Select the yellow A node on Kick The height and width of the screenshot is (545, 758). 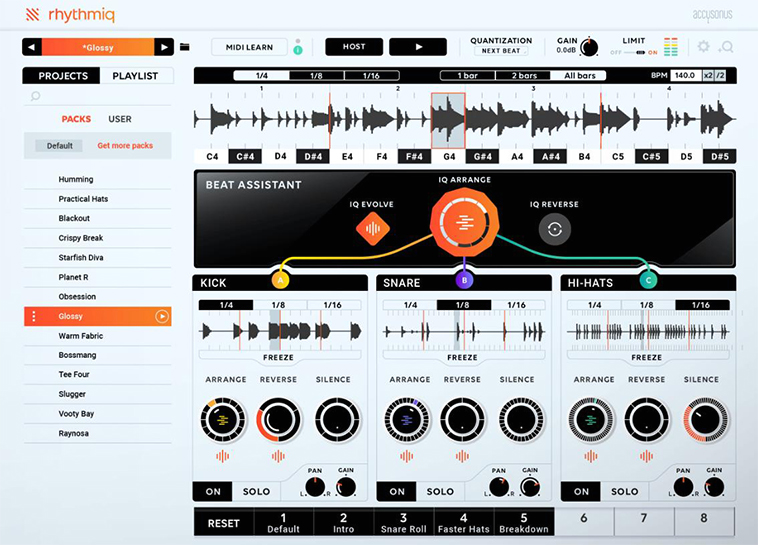point(280,280)
